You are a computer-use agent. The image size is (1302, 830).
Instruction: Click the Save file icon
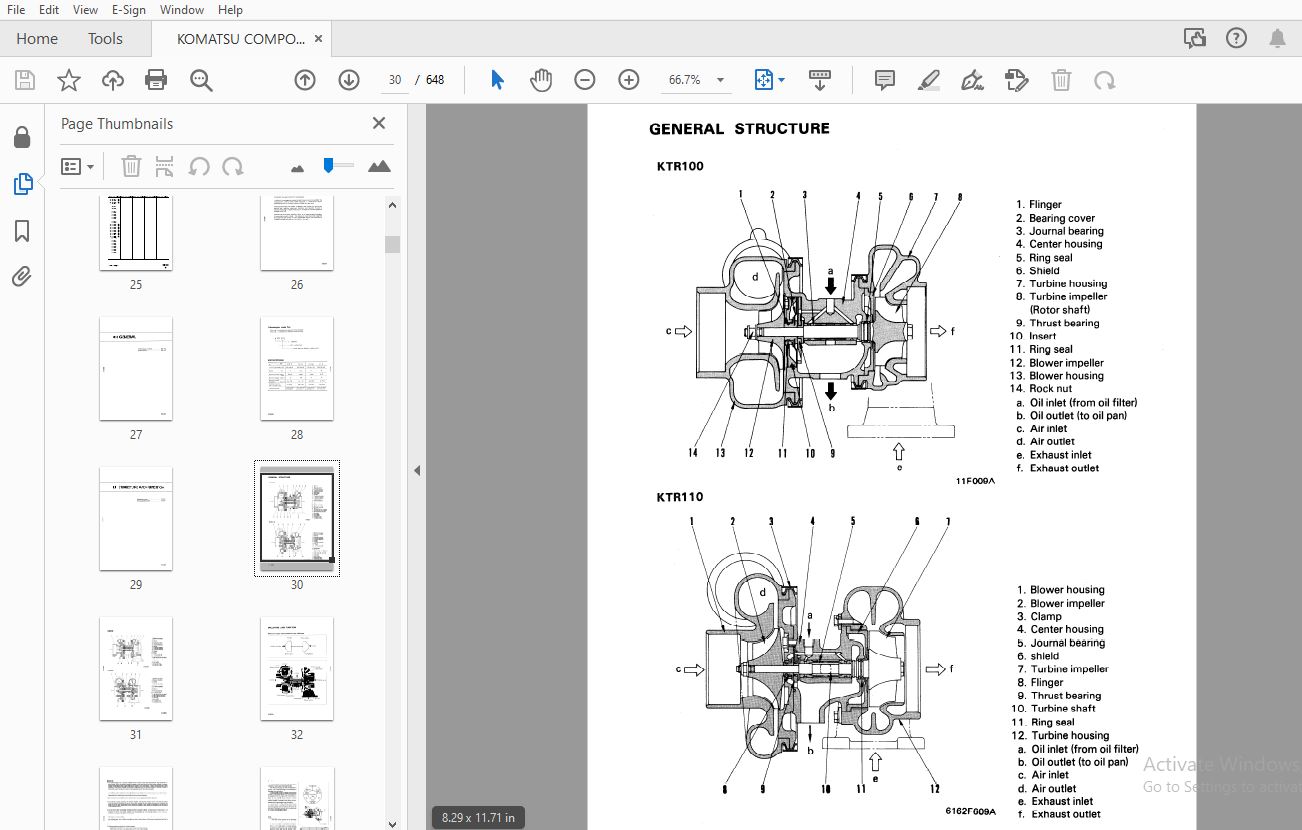tap(25, 80)
